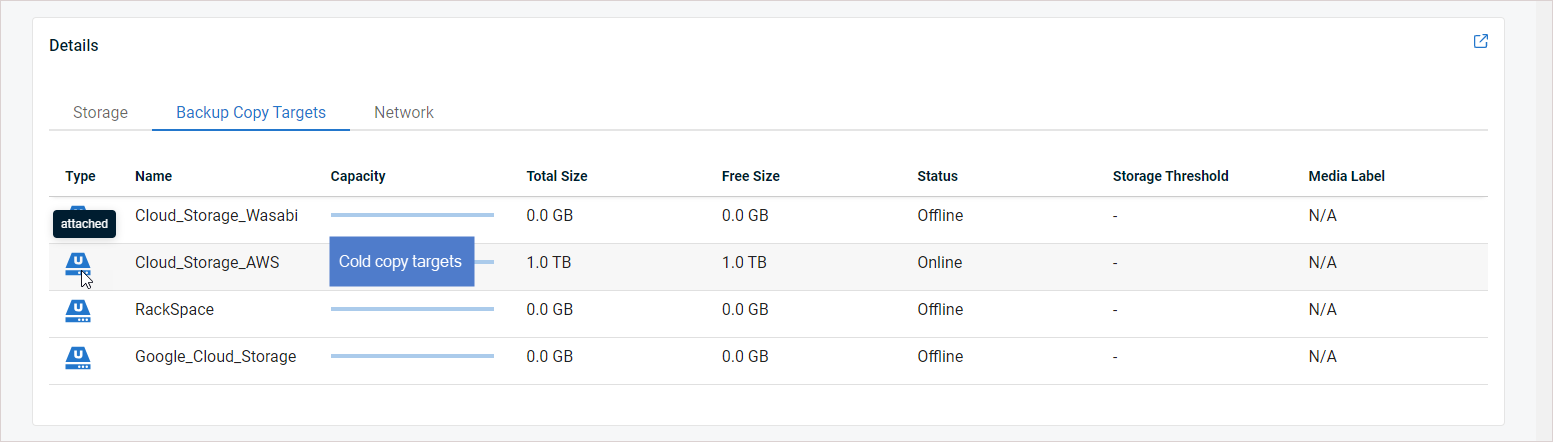Open Details panel in new window icon
1553x442 pixels.
pyautogui.click(x=1481, y=41)
